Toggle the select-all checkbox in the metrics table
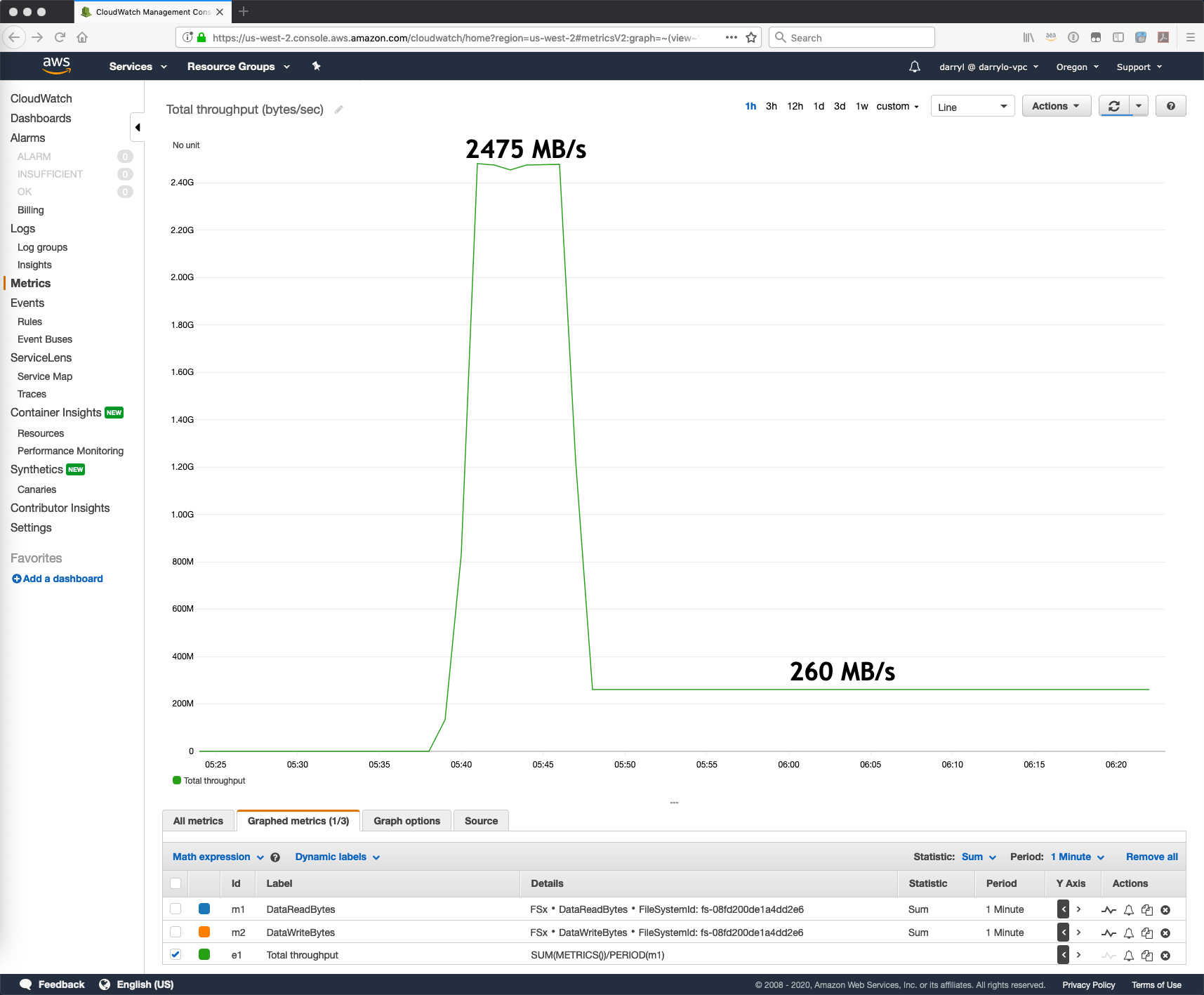 click(176, 883)
